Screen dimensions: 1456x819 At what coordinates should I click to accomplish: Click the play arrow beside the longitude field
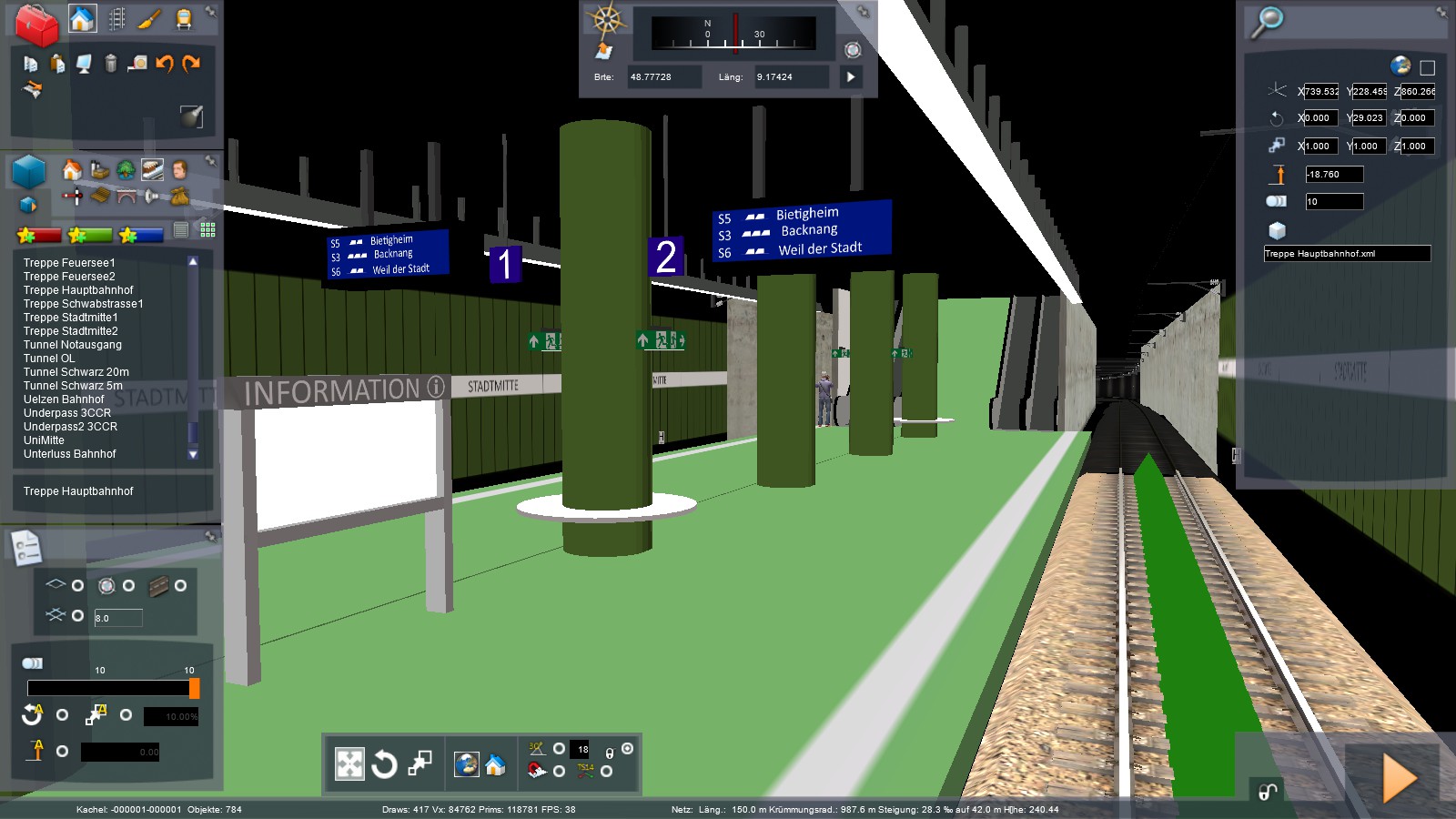coord(851,77)
